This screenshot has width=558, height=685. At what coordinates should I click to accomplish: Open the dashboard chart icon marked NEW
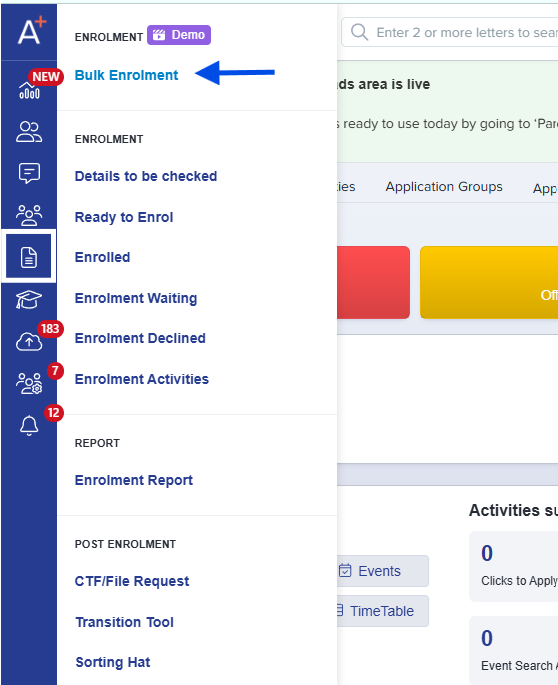(29, 90)
